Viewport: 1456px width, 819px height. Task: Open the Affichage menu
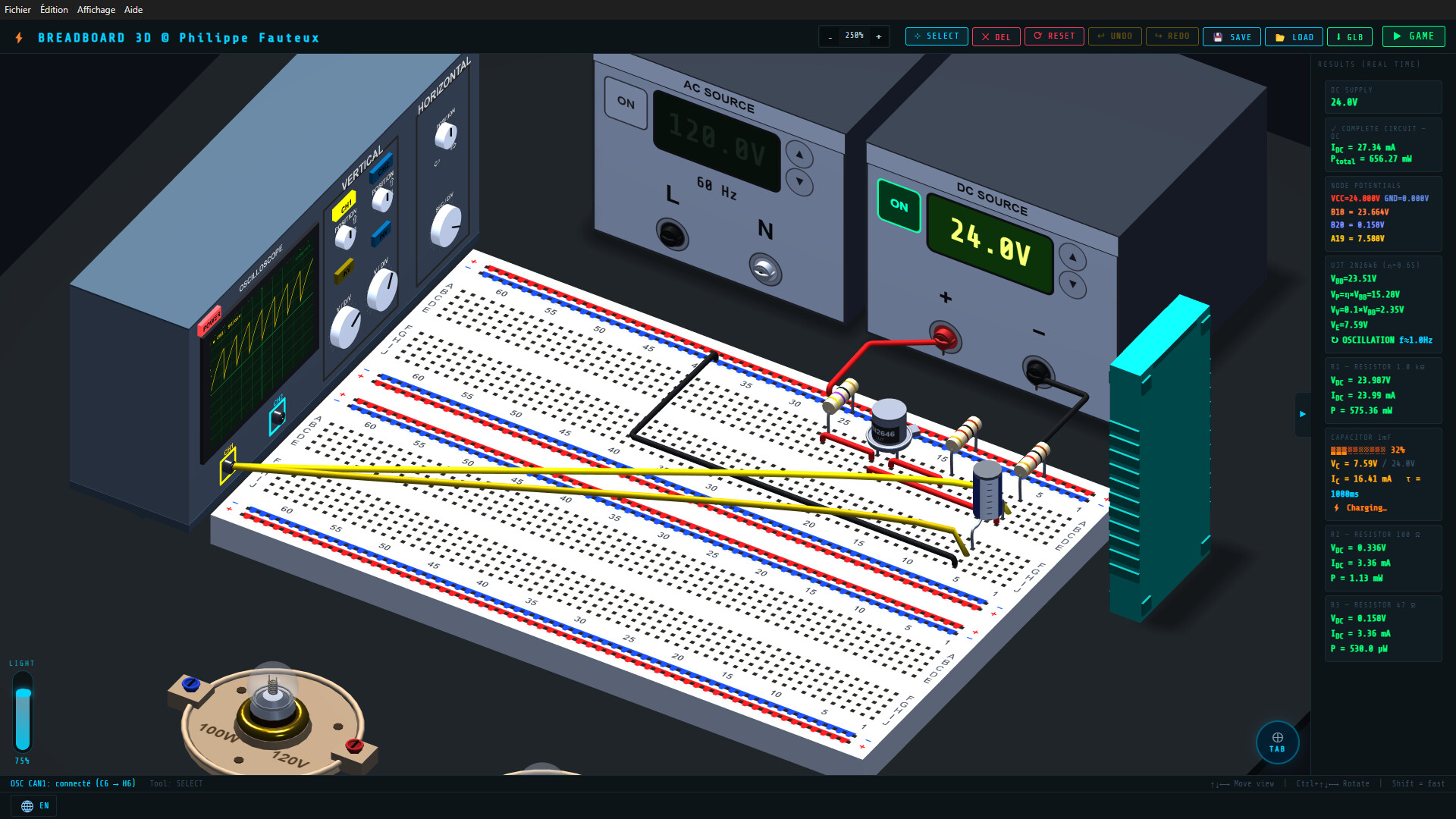96,10
